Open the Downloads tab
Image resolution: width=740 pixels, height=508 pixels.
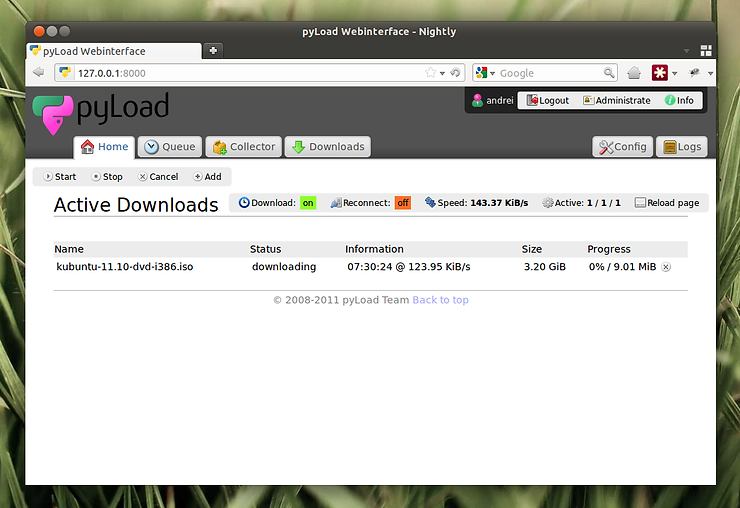(x=328, y=147)
